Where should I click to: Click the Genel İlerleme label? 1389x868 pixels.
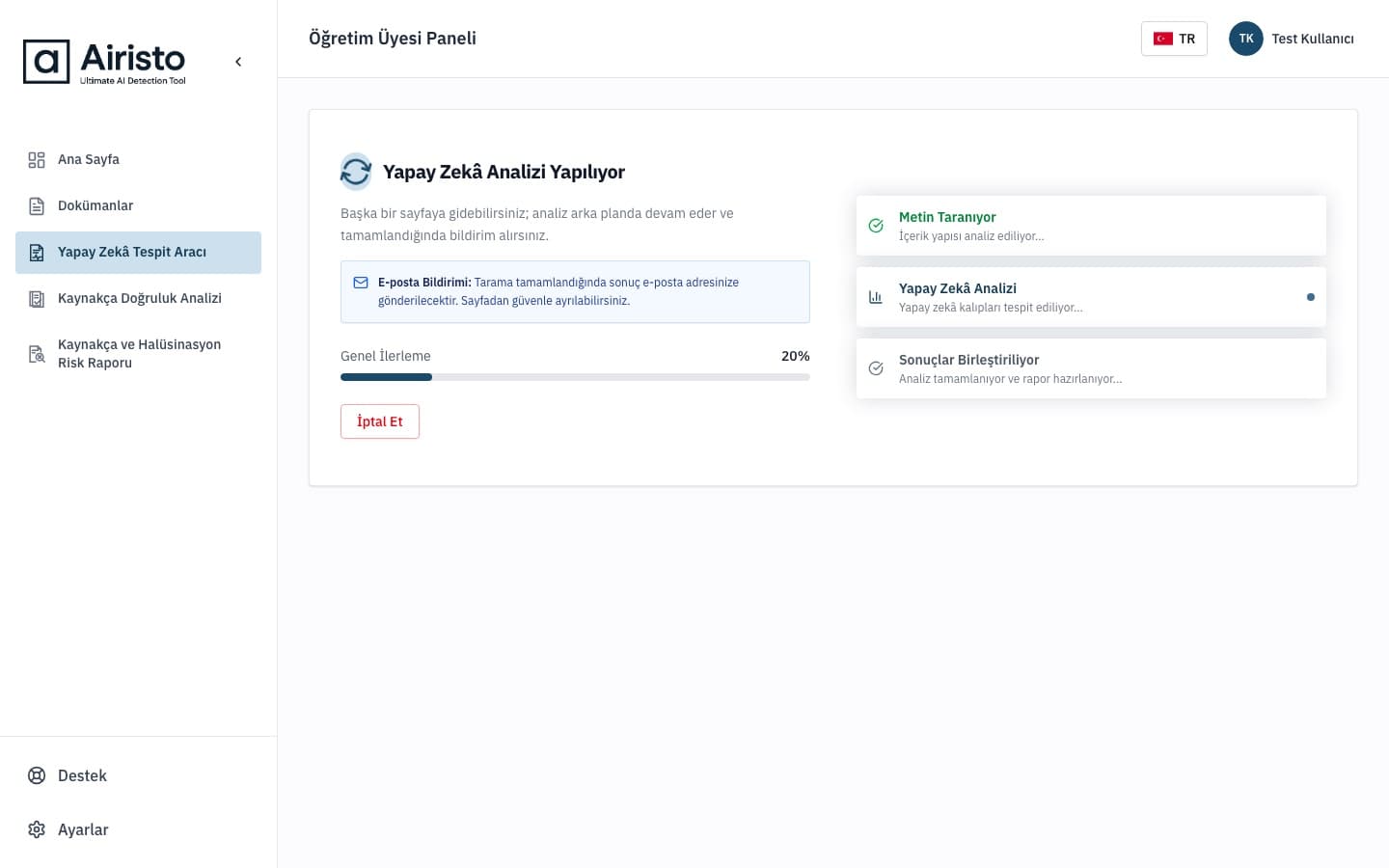[x=386, y=356]
